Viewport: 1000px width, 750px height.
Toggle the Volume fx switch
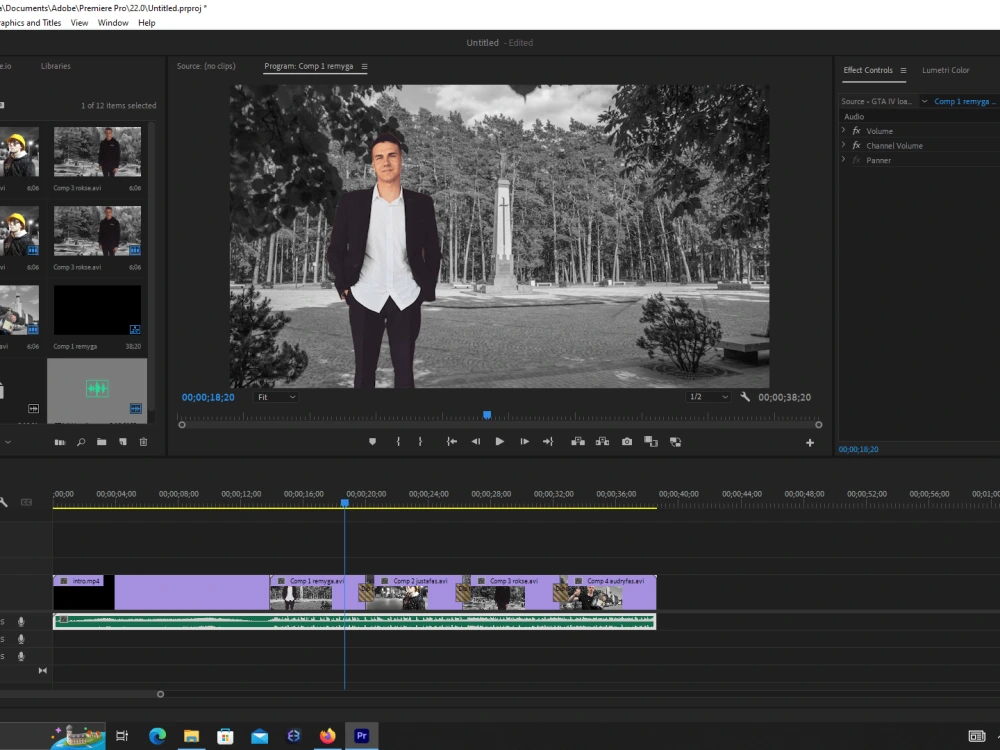[x=857, y=131]
